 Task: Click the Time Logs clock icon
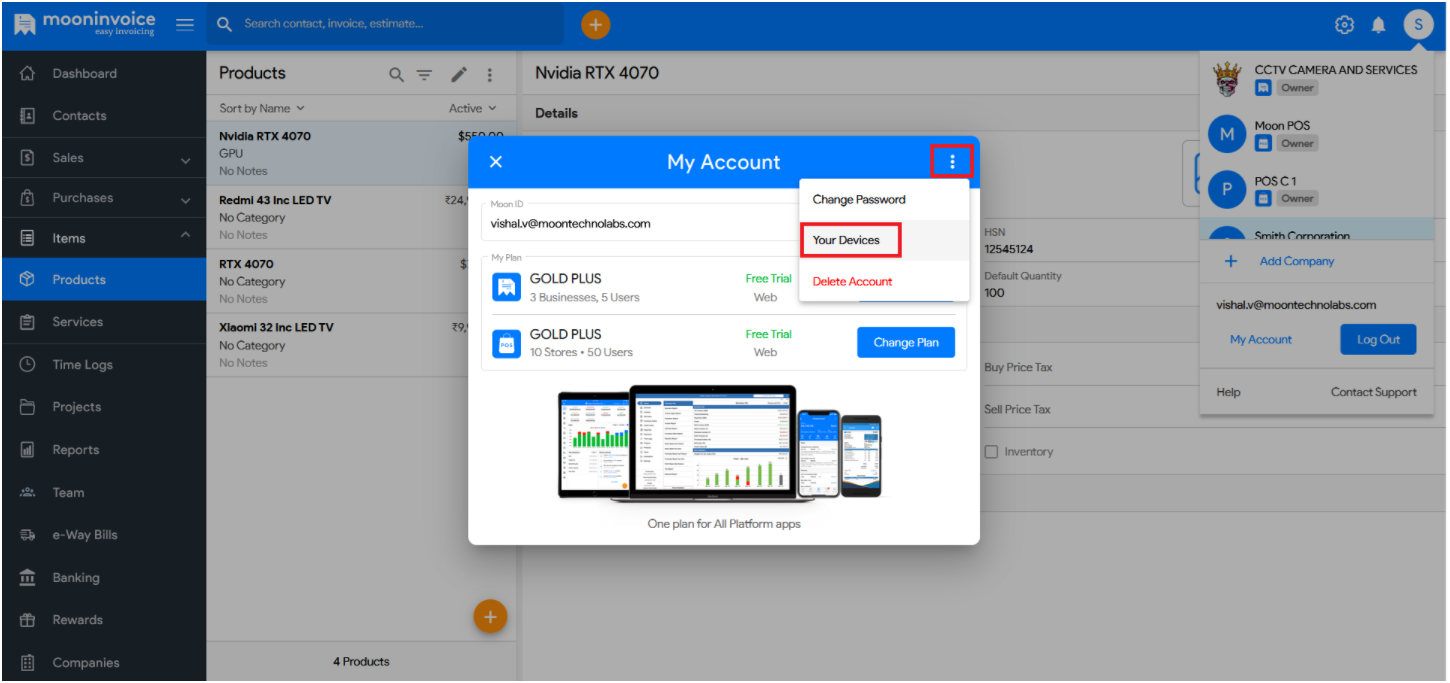click(x=28, y=365)
